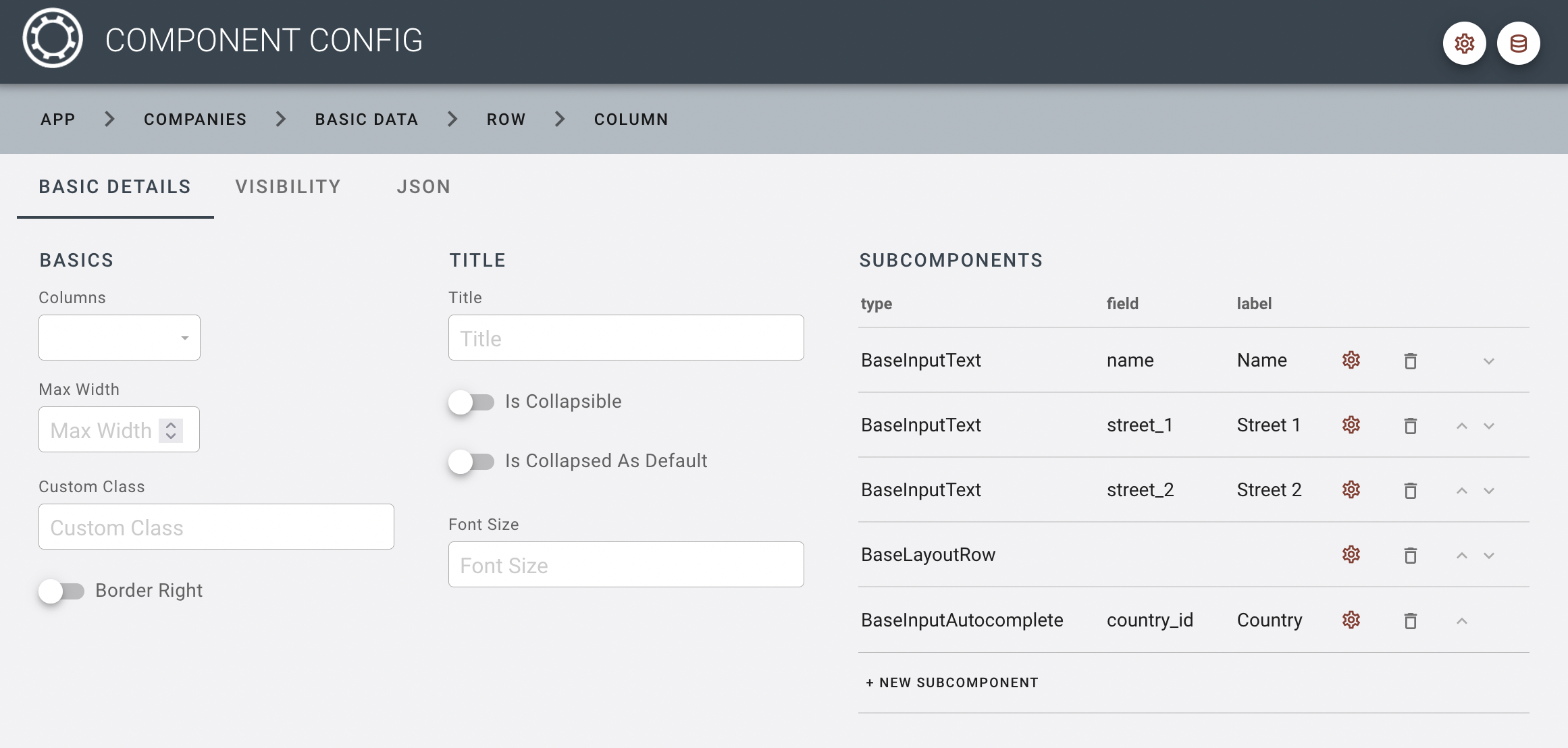Toggle Is Collapsible switch

pos(471,402)
